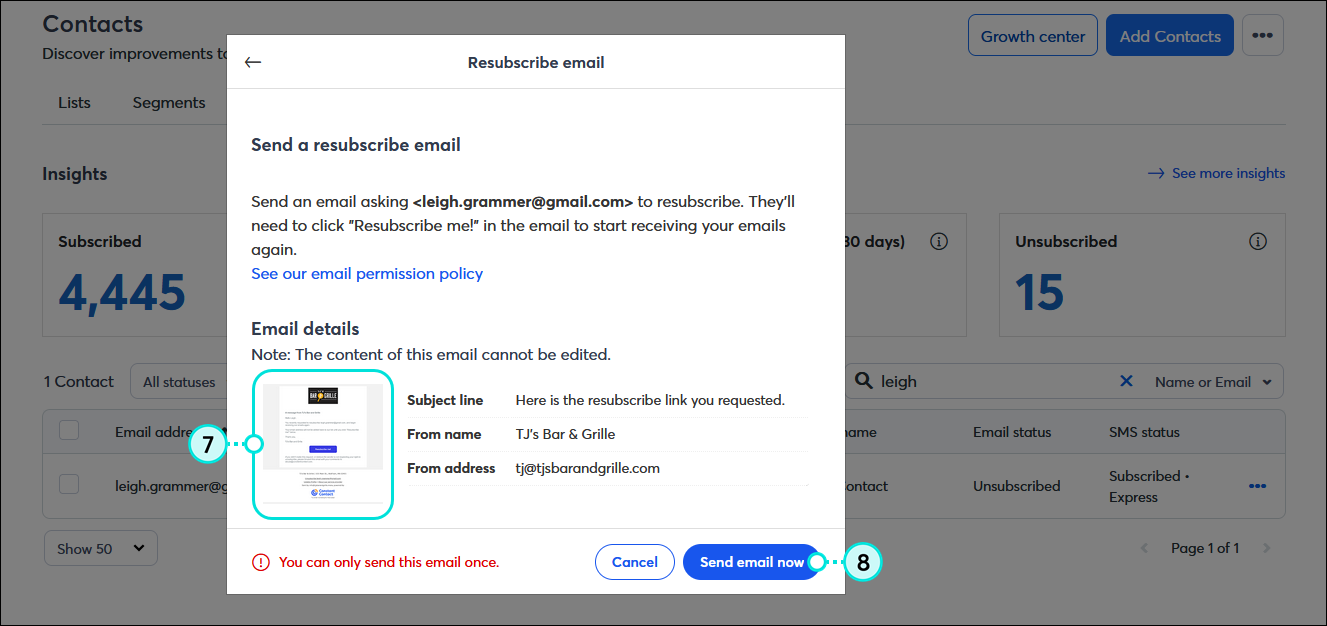The width and height of the screenshot is (1327, 626).
Task: Clear the leigh search with X
Action: pyautogui.click(x=1126, y=381)
